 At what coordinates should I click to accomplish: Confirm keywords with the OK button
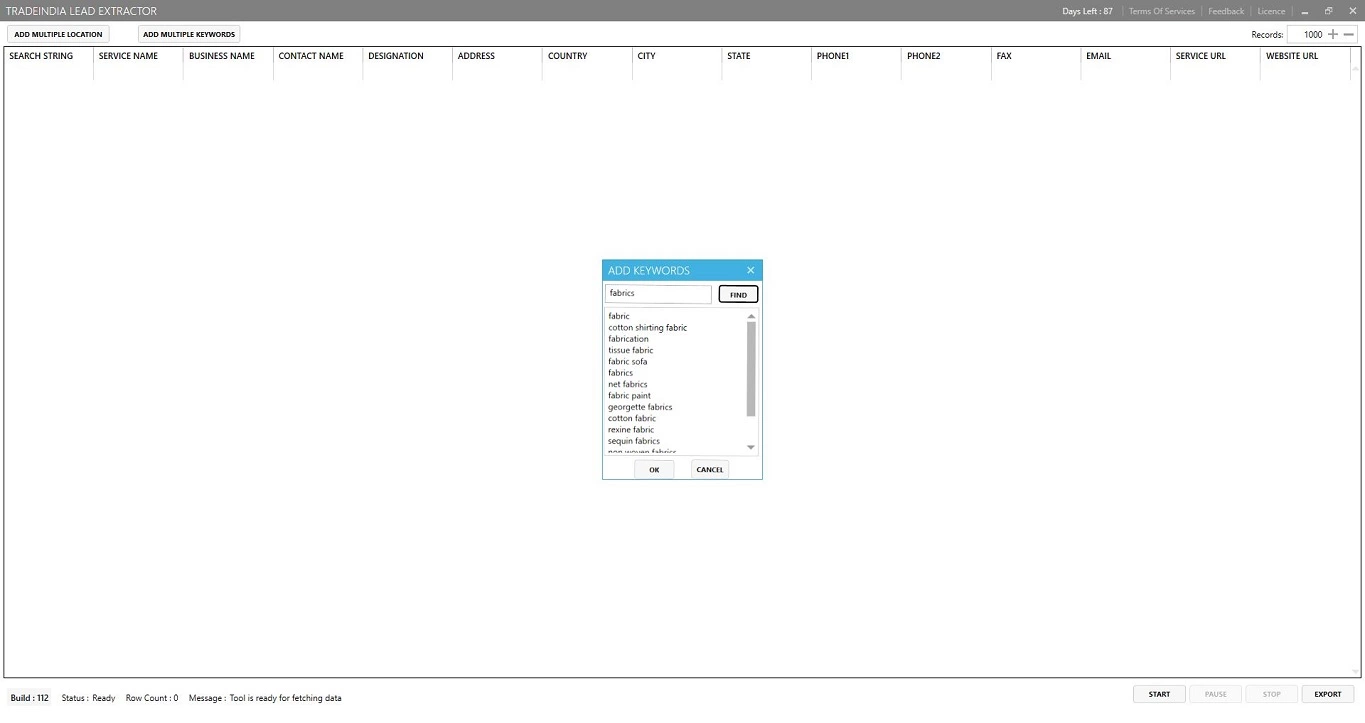[654, 469]
